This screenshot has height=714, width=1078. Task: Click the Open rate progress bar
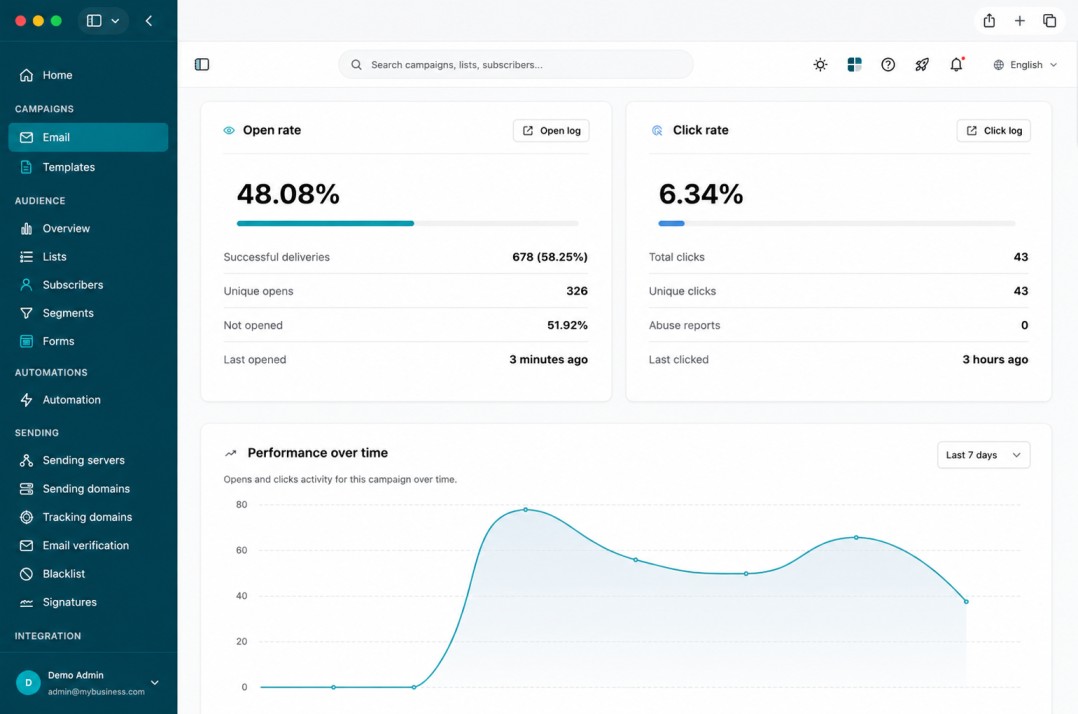pyautogui.click(x=408, y=223)
